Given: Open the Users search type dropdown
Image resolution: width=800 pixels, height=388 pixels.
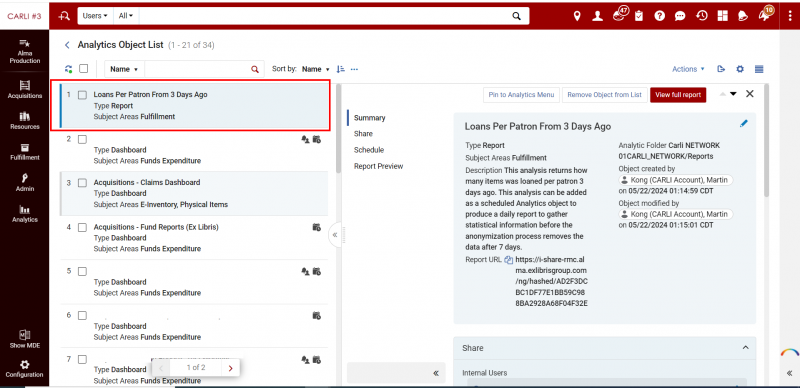Looking at the screenshot, I should pyautogui.click(x=95, y=16).
